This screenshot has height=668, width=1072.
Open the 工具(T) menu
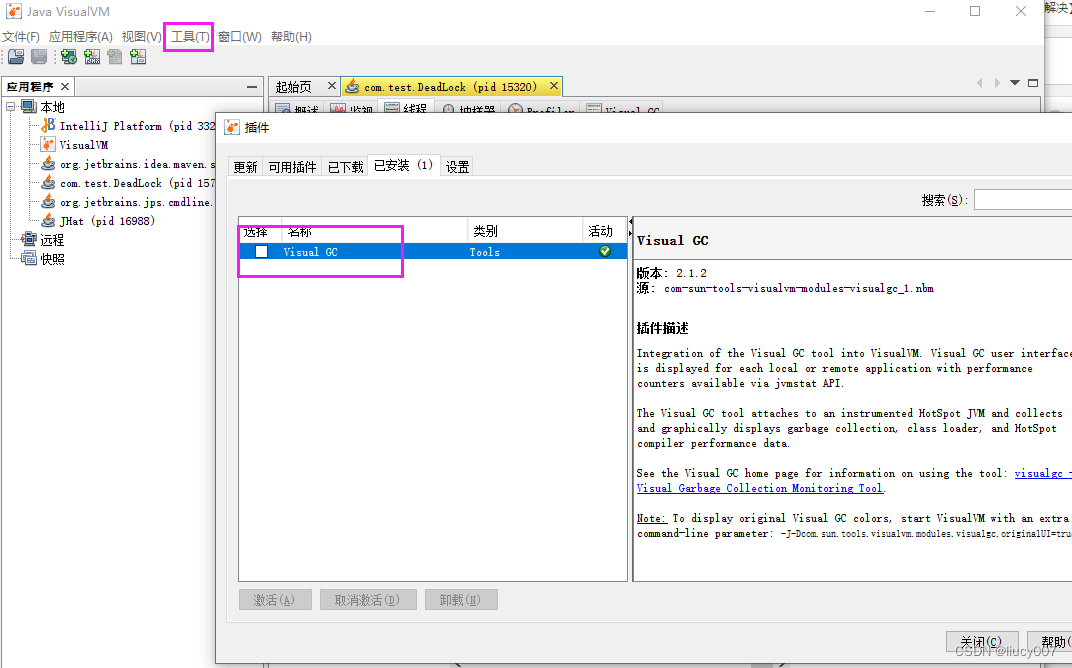(x=190, y=36)
